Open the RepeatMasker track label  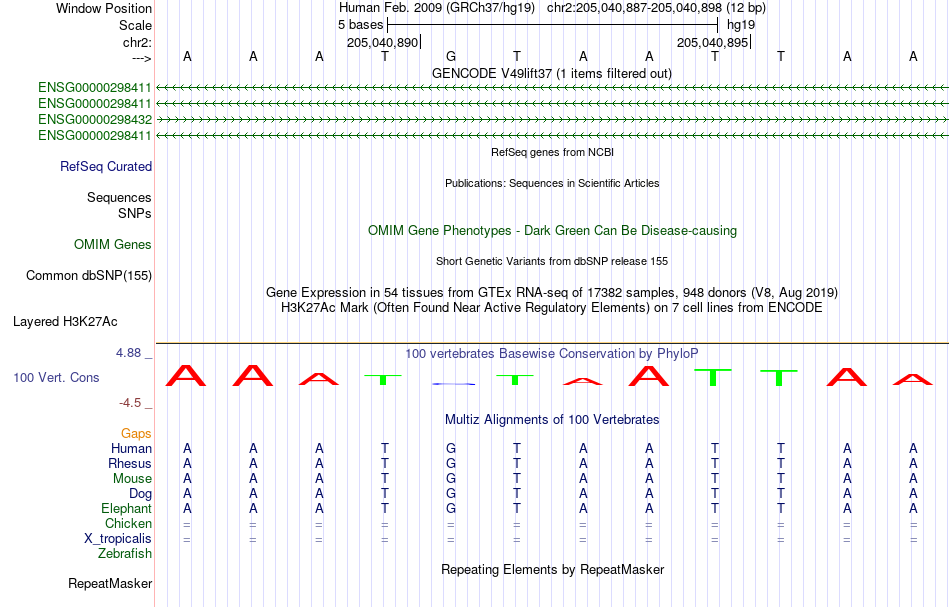click(x=110, y=583)
